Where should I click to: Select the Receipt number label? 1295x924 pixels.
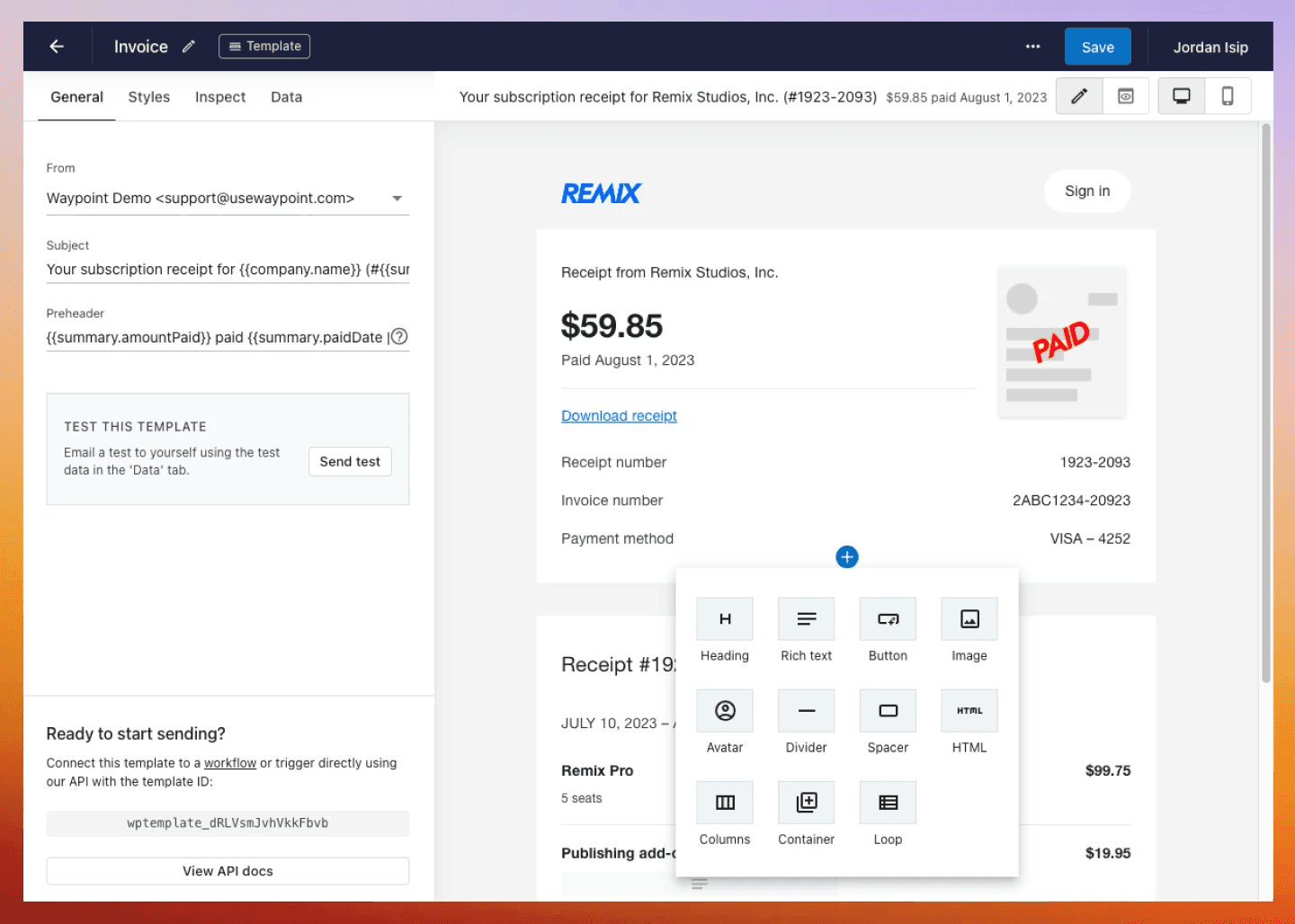[x=613, y=462]
